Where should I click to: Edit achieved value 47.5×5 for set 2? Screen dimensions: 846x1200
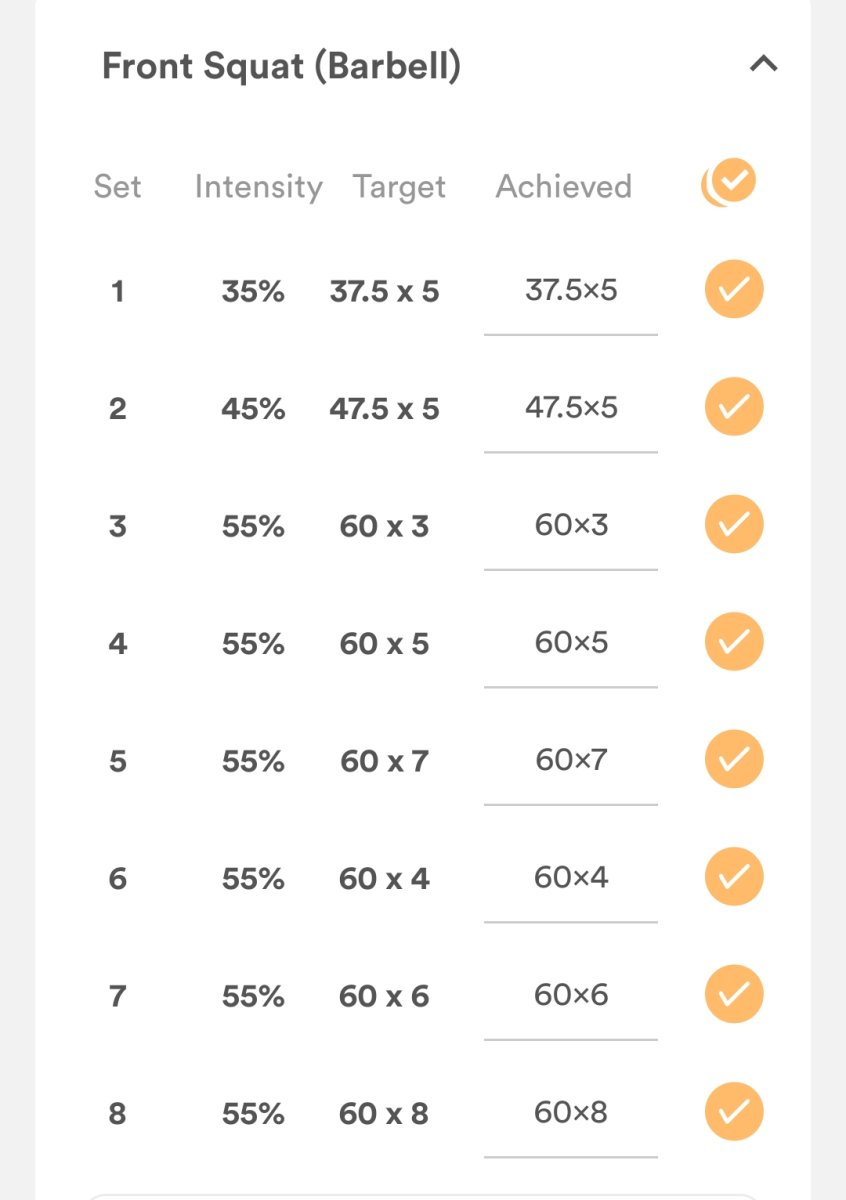point(571,408)
